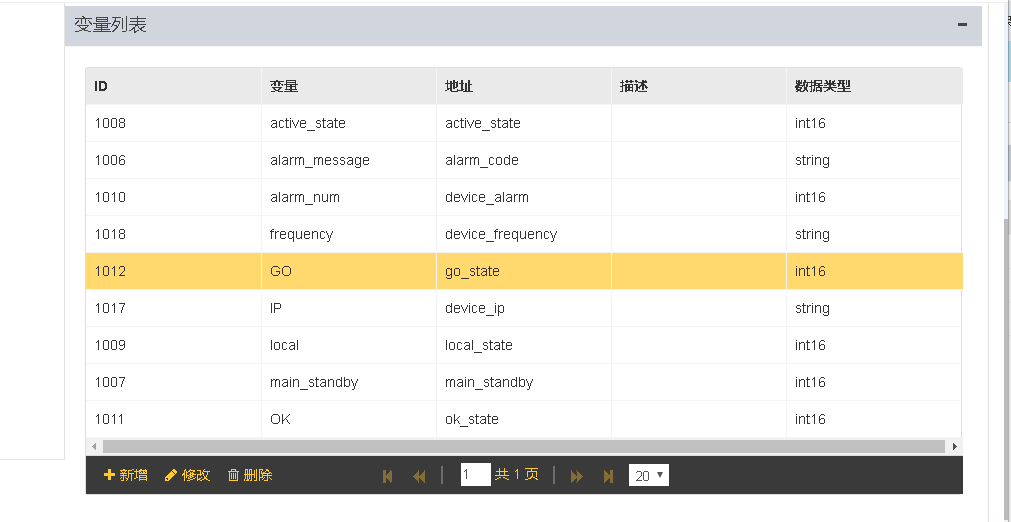Click the highlighted GO variable cell

click(349, 271)
